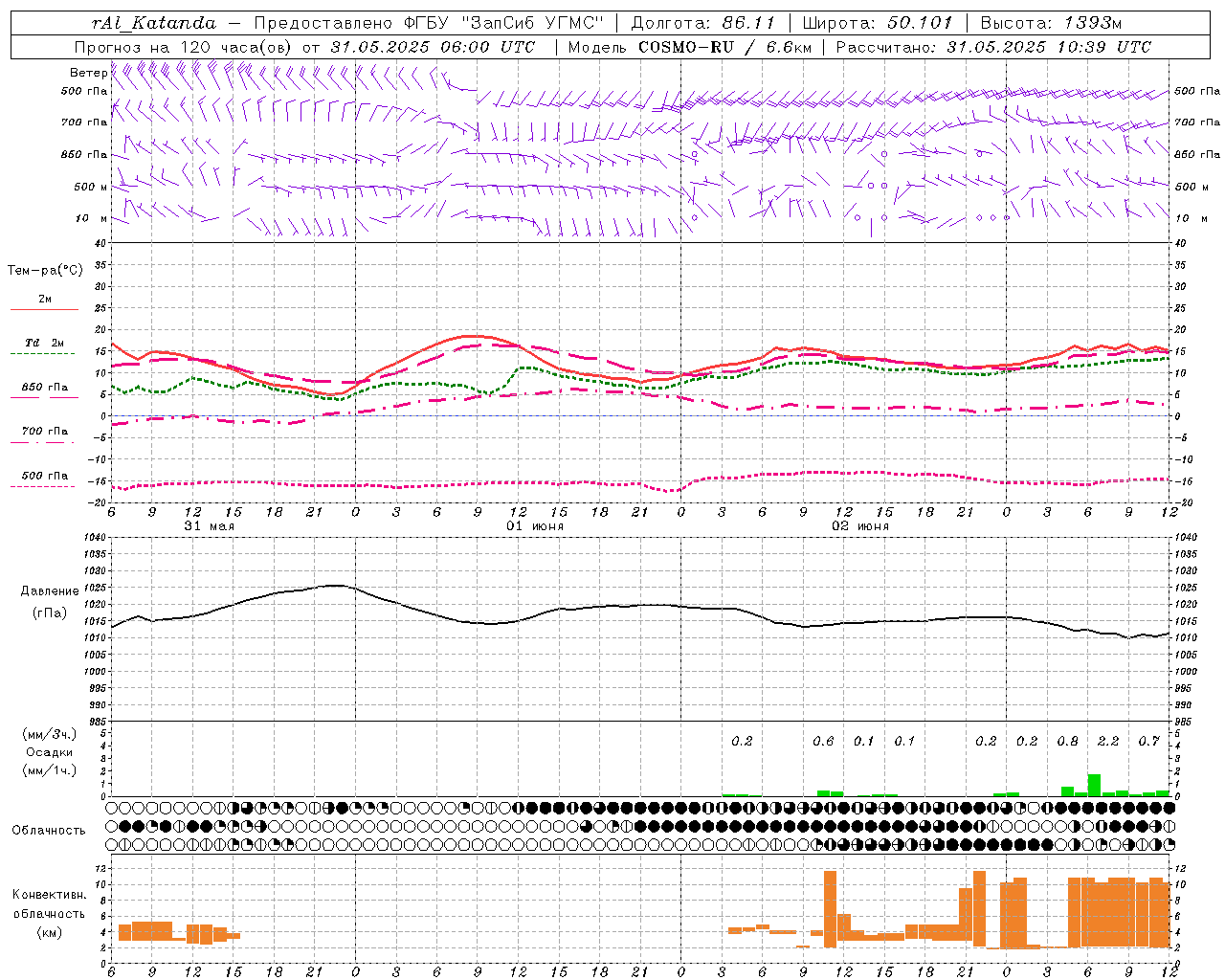Click the tallest green precipitation bar
Viewport: 1225px width, 980px height.
1094,785
